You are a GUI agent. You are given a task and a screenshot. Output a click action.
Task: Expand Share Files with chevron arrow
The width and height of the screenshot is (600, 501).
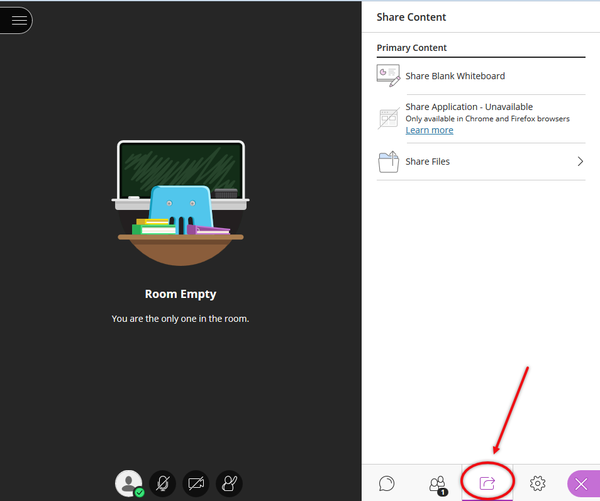coord(580,161)
